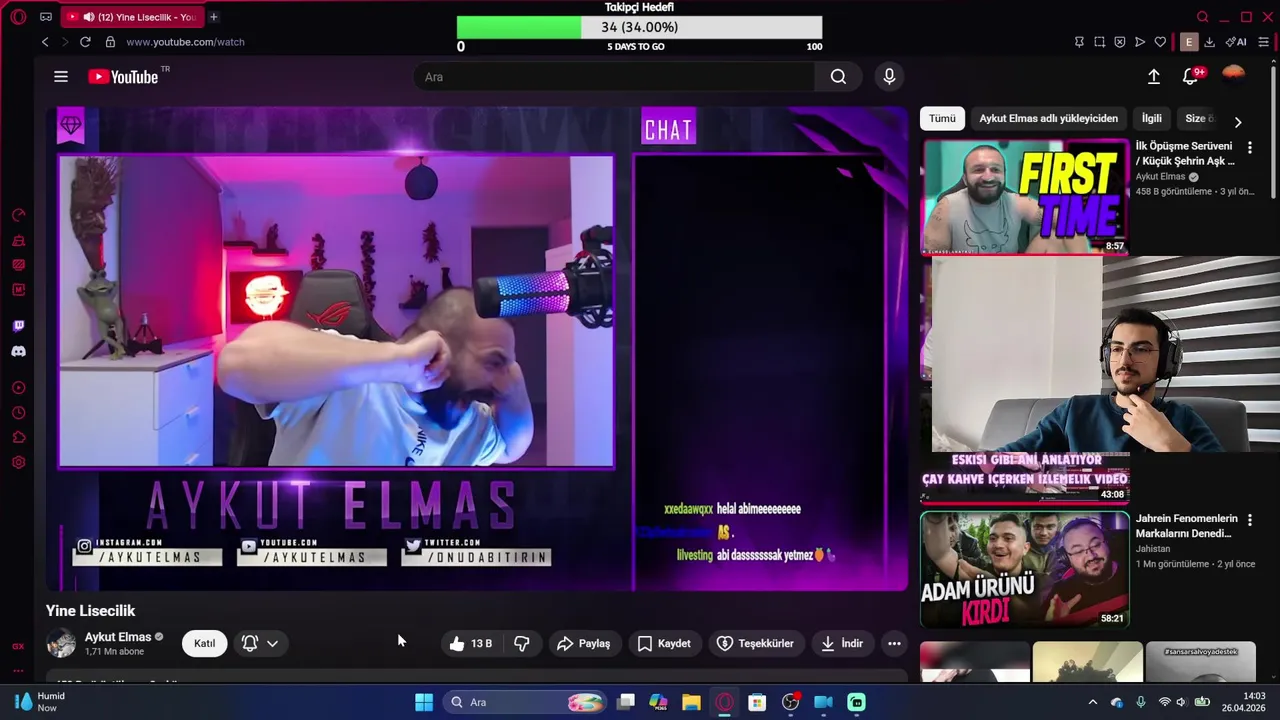Click the Katıl join button
1280x720 pixels.
(x=204, y=644)
